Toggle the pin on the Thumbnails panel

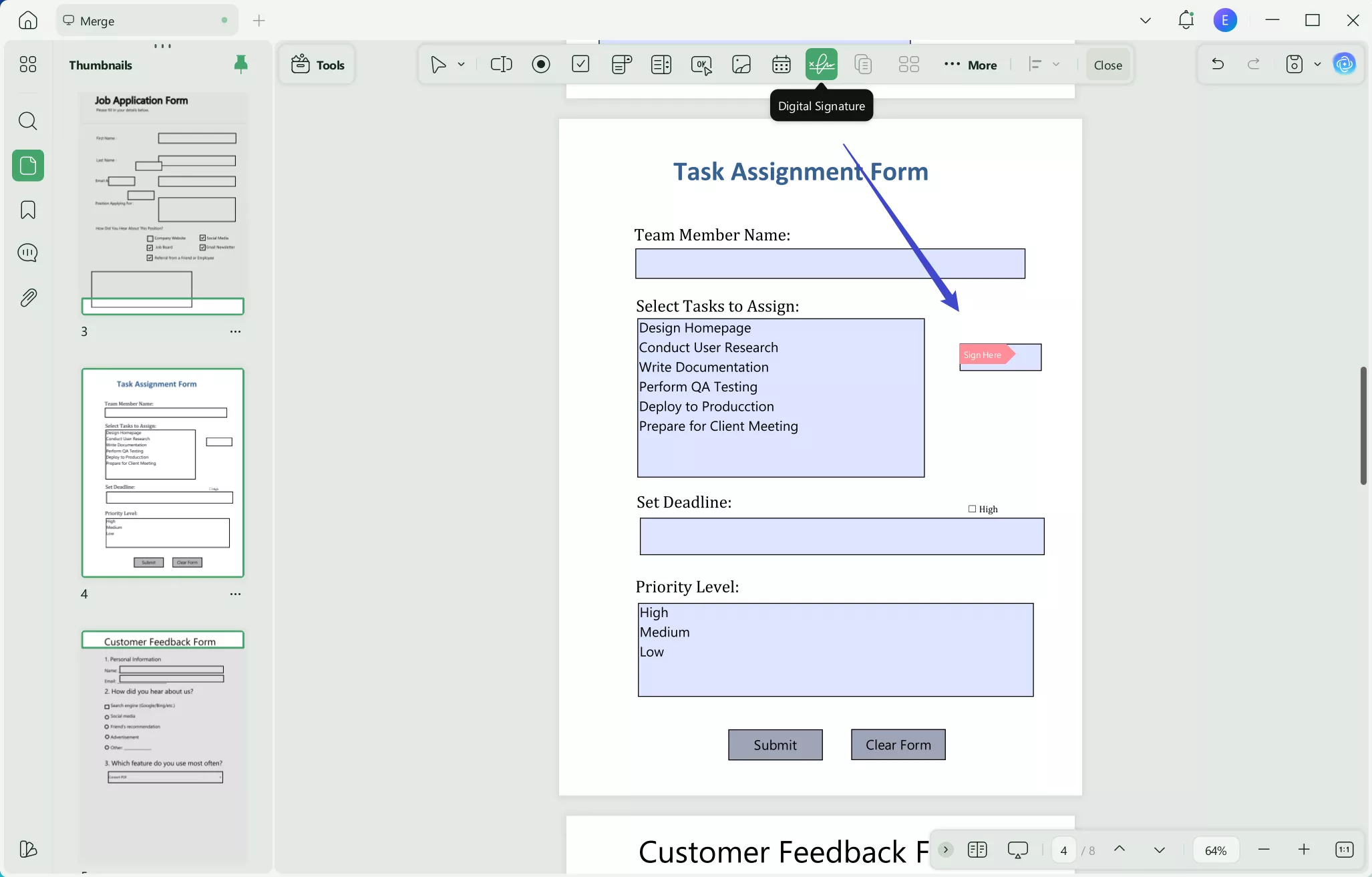click(240, 64)
